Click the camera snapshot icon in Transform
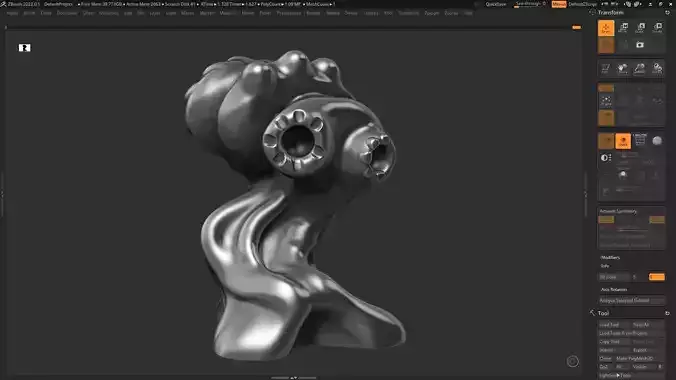This screenshot has height=380, width=676. coord(640,45)
